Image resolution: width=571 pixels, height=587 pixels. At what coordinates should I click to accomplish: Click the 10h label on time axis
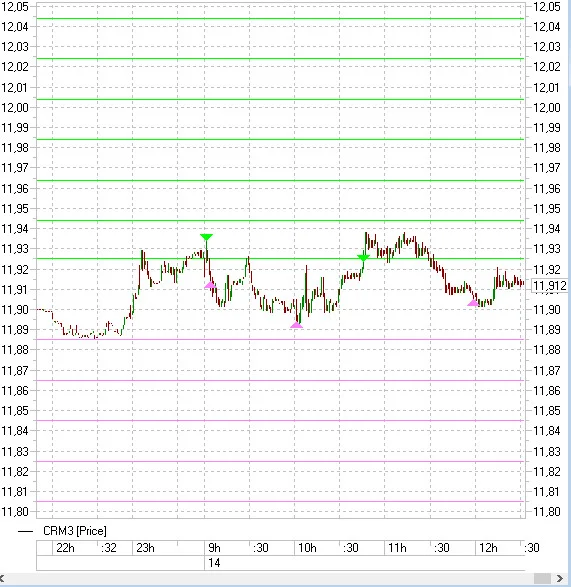coord(307,548)
